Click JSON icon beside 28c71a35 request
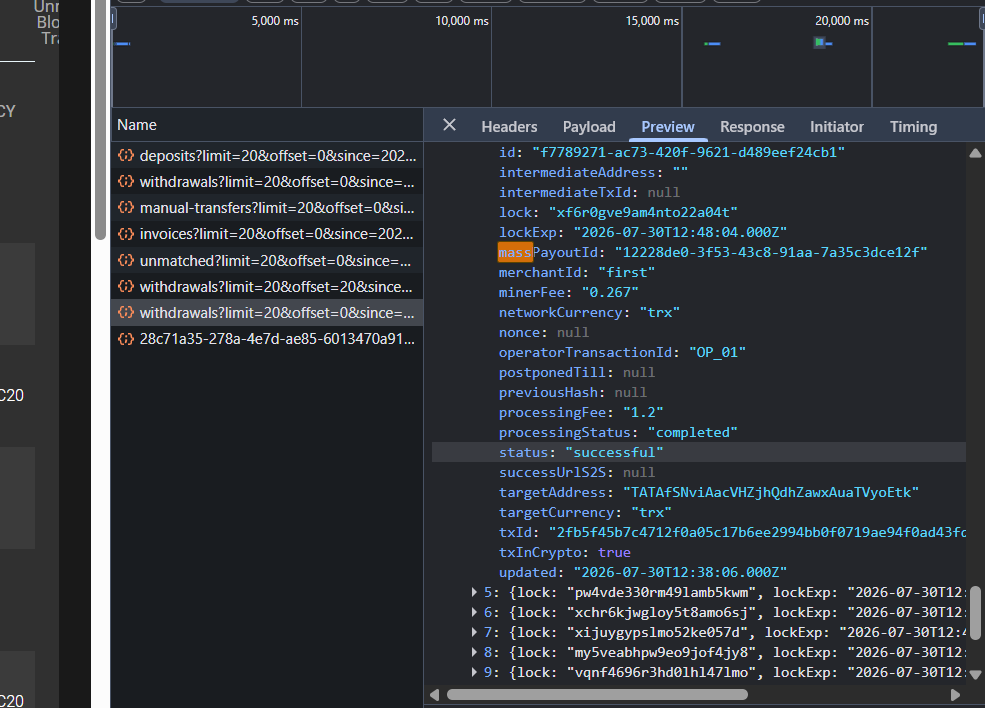Screen dimensions: 985x708 coord(126,339)
